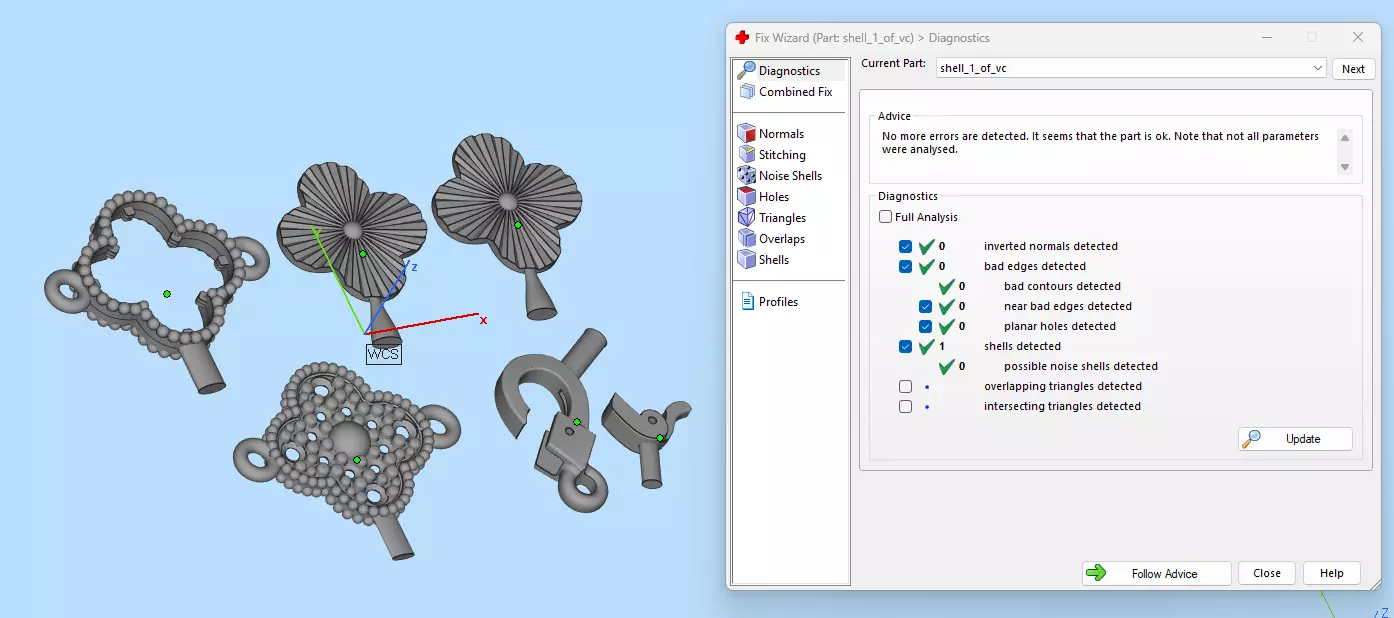
Task: Open Help for the Fix Wizard
Action: 1331,573
